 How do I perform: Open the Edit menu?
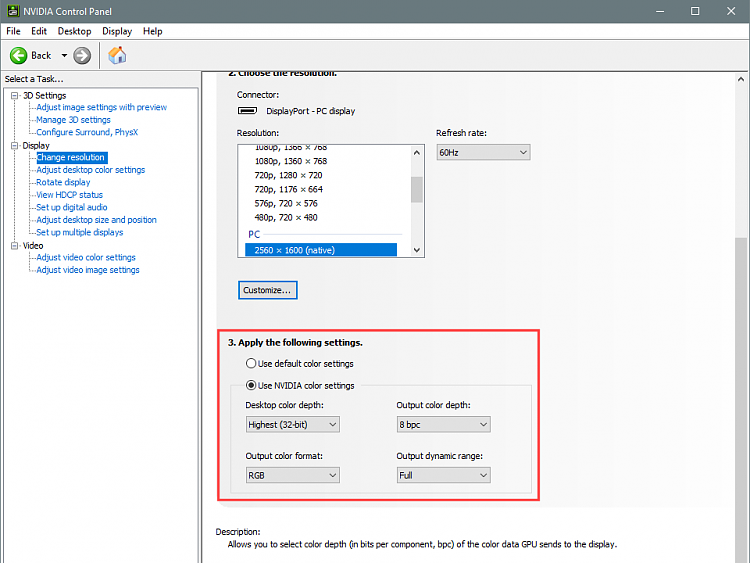(39, 31)
